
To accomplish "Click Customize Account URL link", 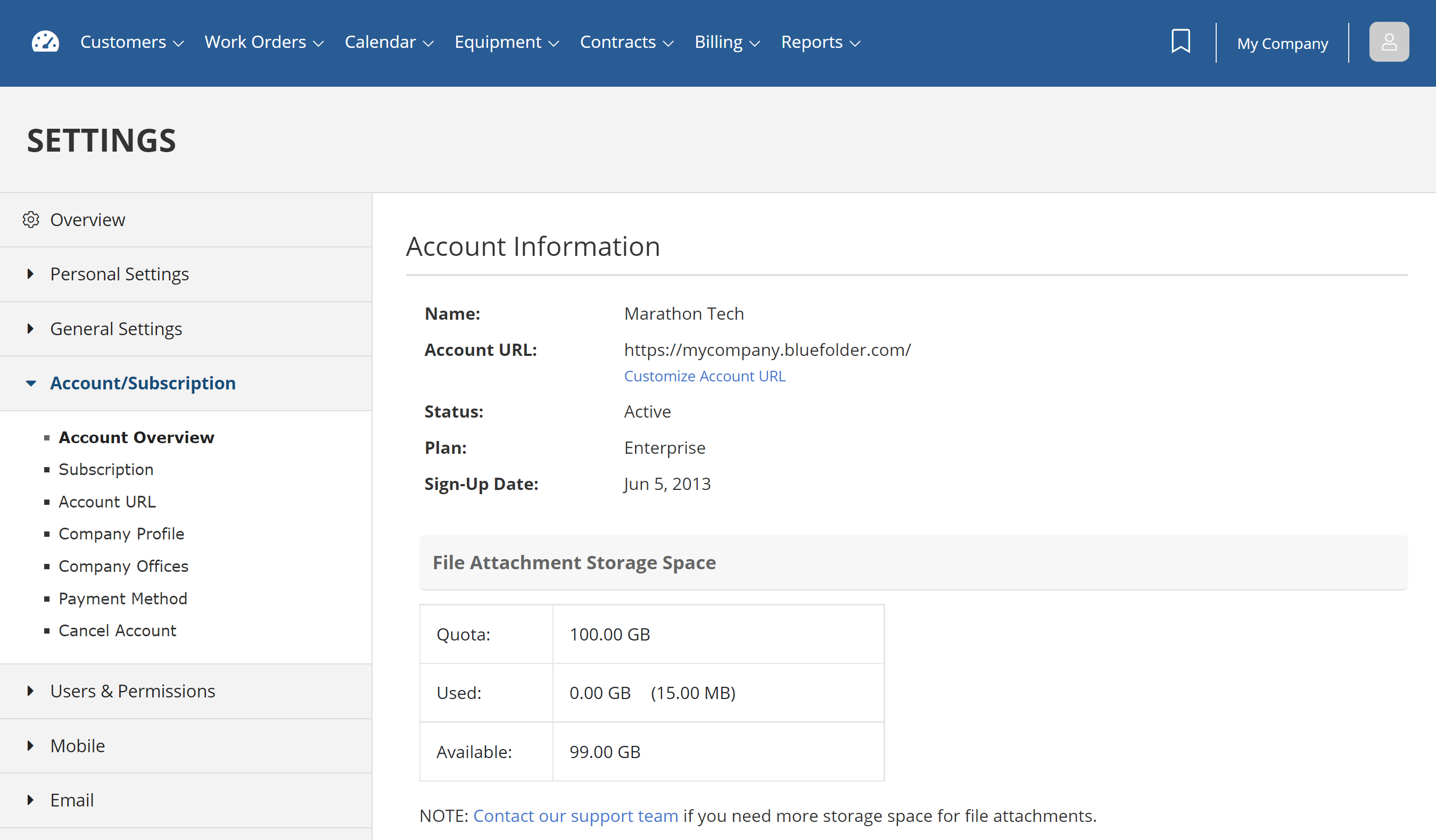I will click(x=704, y=377).
